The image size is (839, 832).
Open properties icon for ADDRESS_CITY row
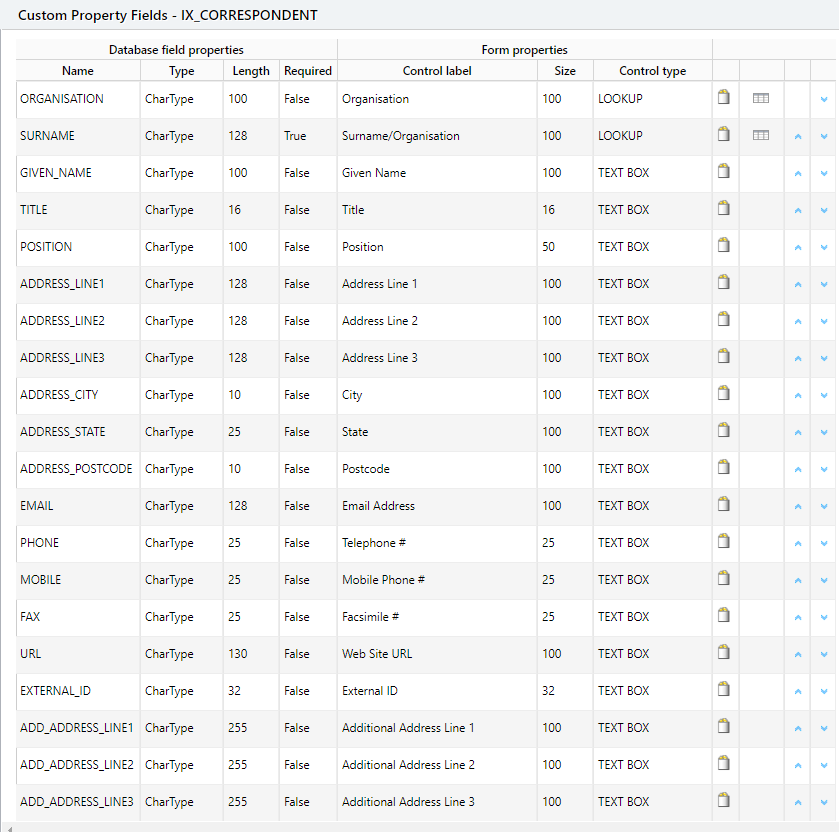point(724,394)
